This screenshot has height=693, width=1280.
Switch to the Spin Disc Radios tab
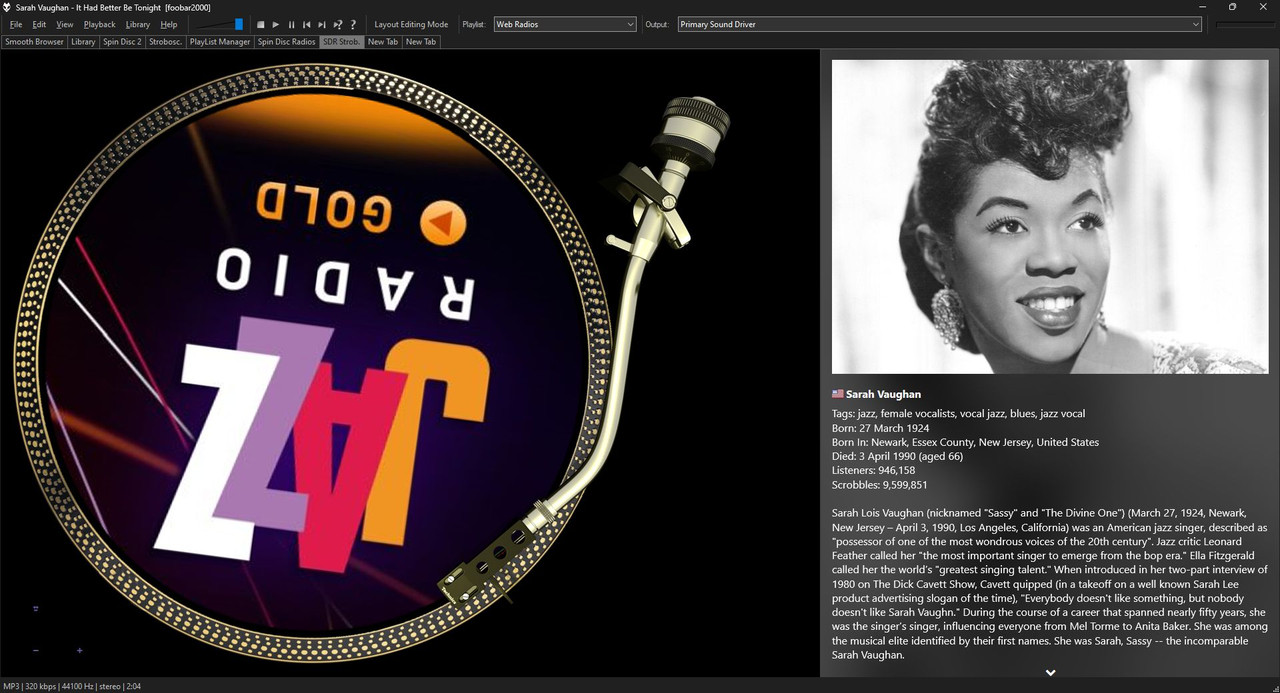(286, 42)
